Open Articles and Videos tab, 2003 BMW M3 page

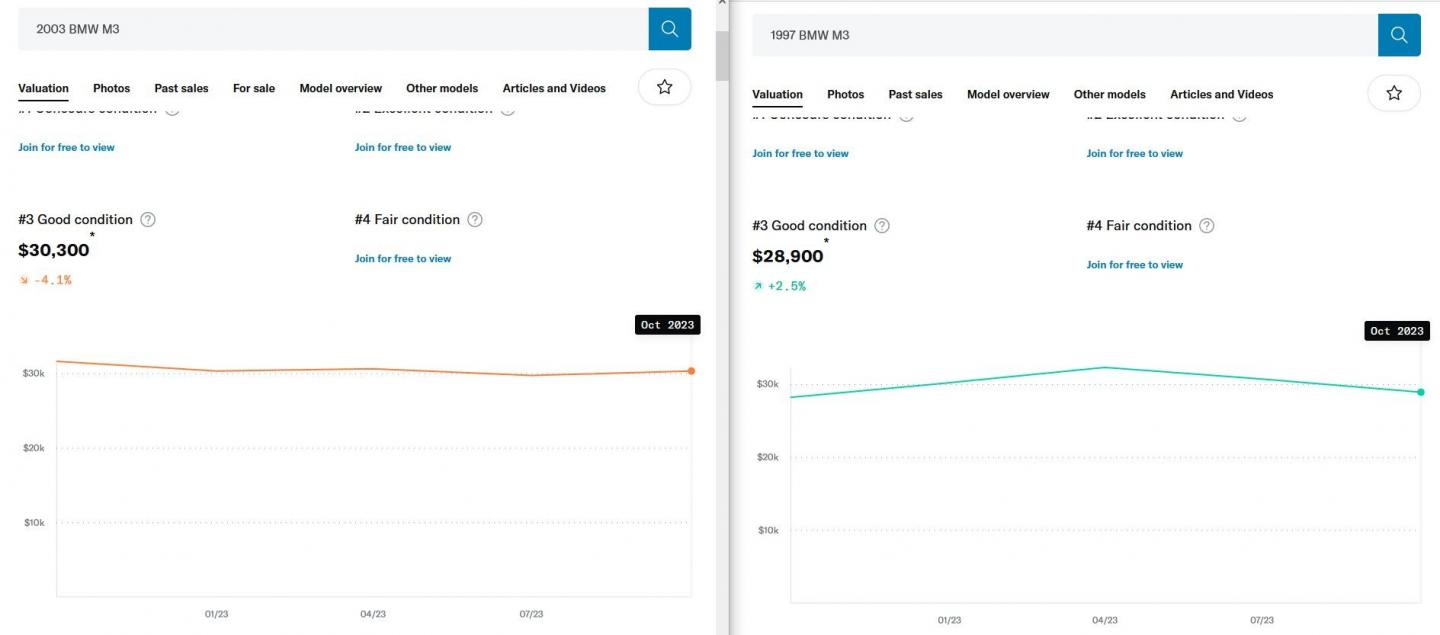[554, 88]
